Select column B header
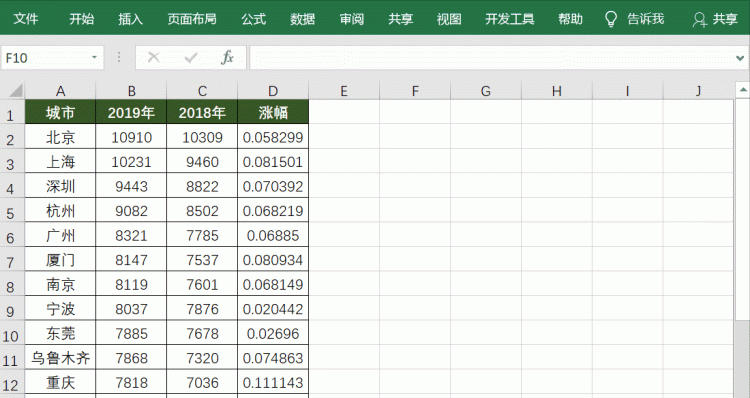 [131, 91]
